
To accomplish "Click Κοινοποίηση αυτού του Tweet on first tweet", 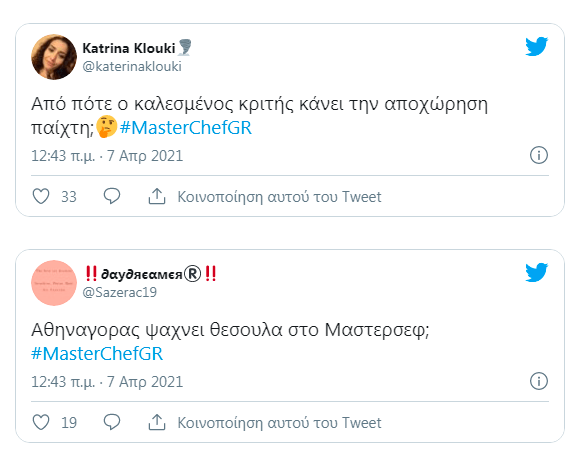I will point(279,197).
